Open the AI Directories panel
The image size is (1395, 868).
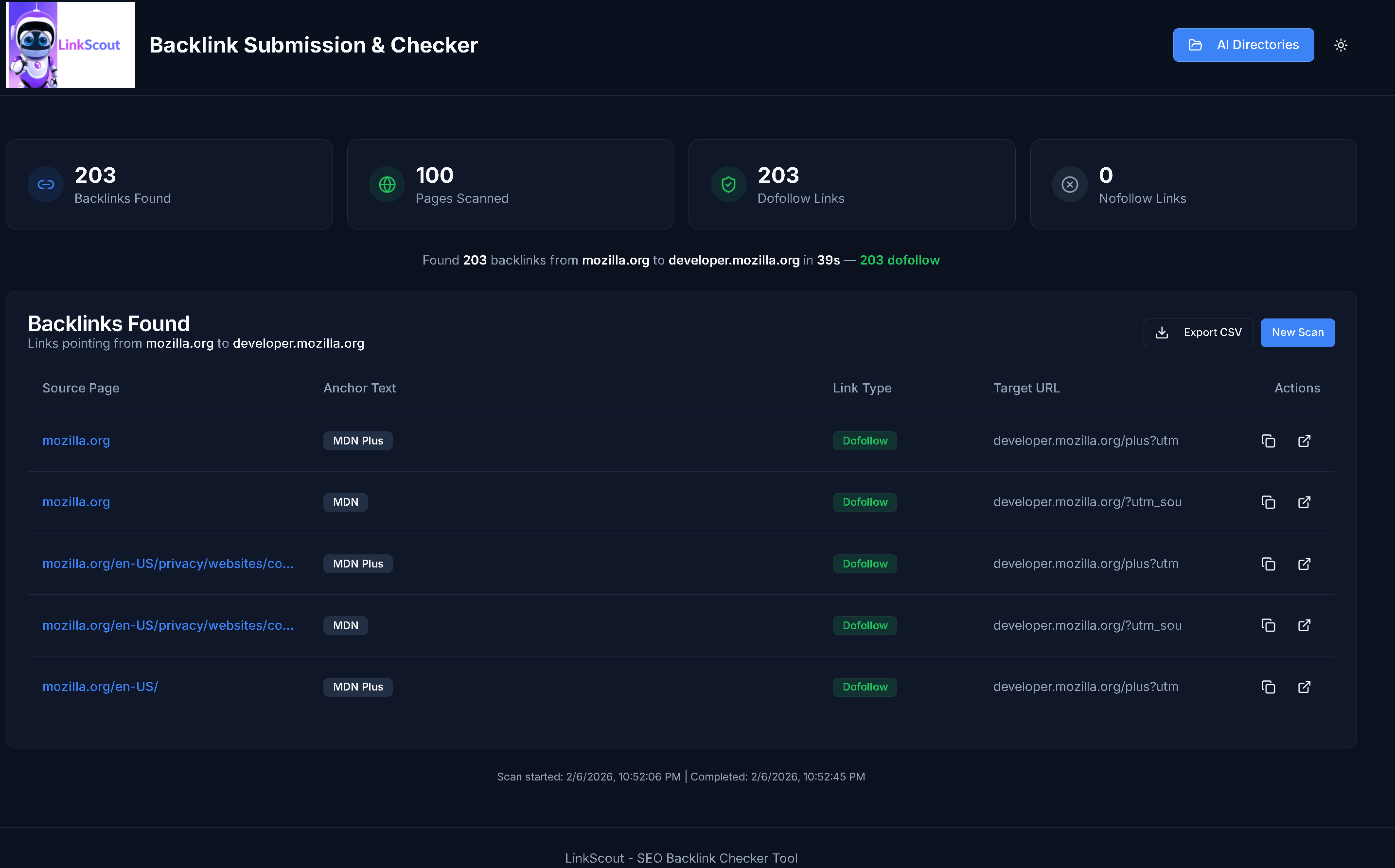tap(1243, 45)
